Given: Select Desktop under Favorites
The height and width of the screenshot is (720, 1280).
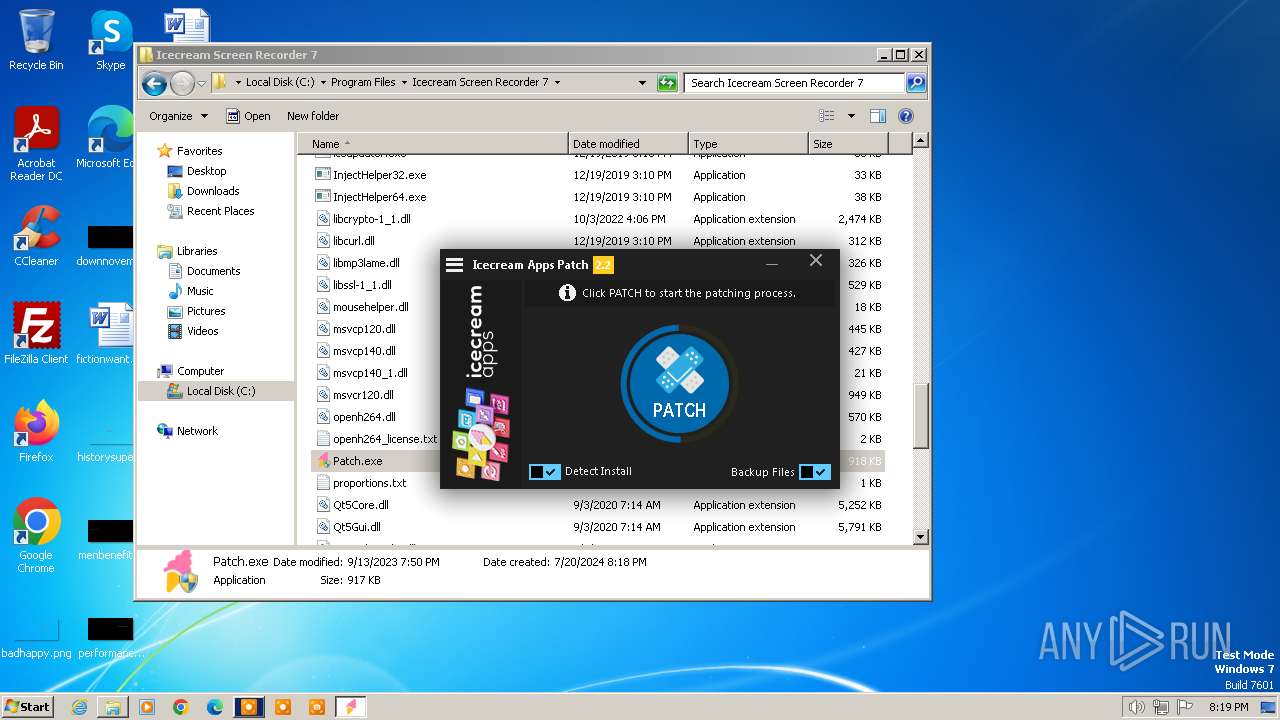Looking at the screenshot, I should (206, 171).
